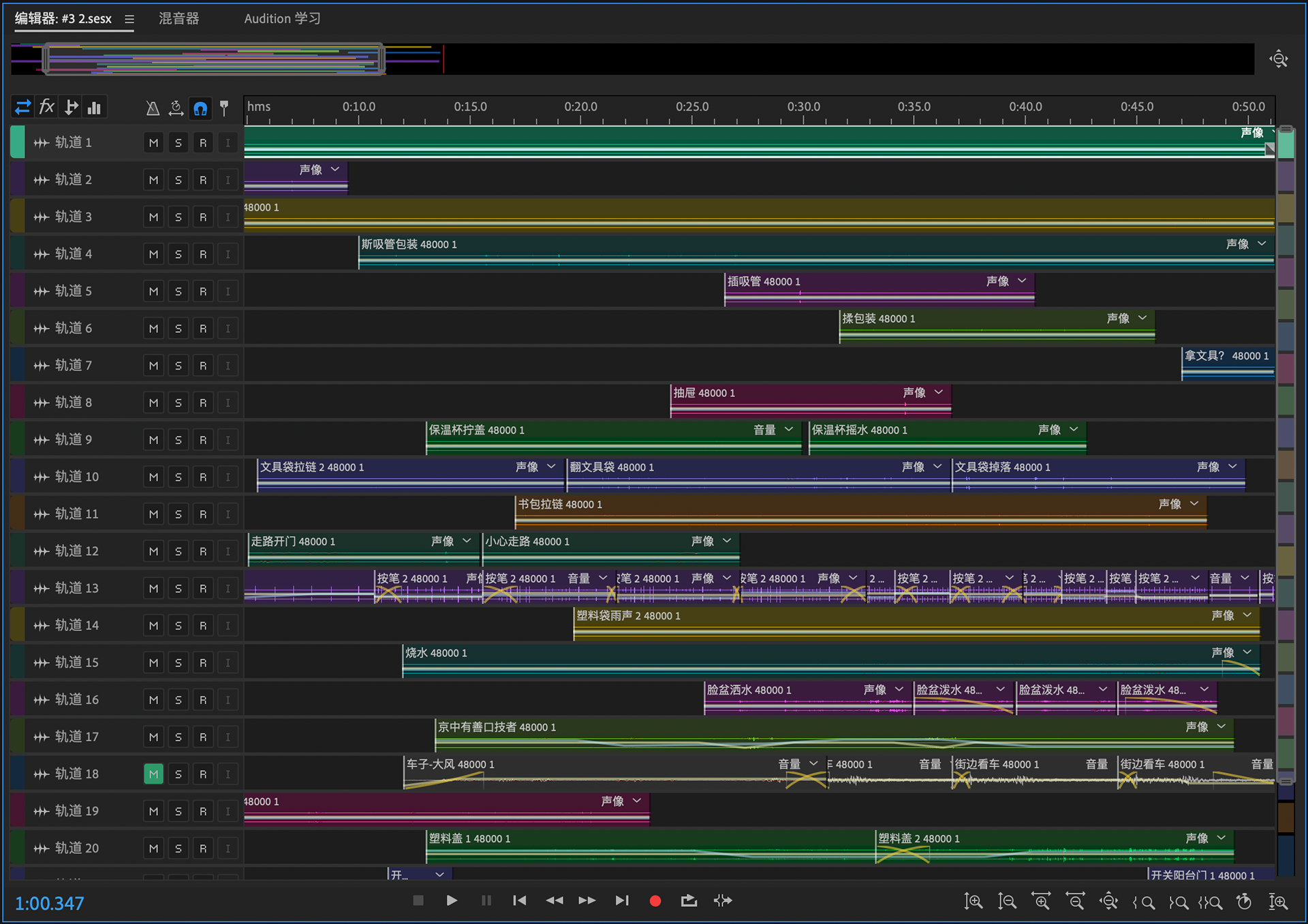The height and width of the screenshot is (924, 1308).
Task: Arm 轨道 10 for recording with R
Action: (203, 477)
